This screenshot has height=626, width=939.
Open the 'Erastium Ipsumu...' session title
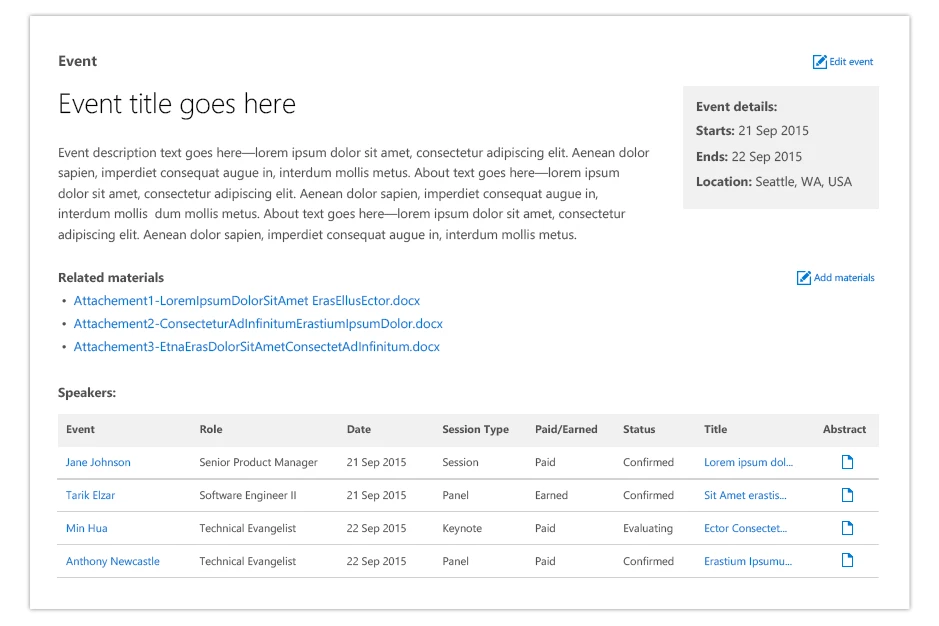point(748,562)
